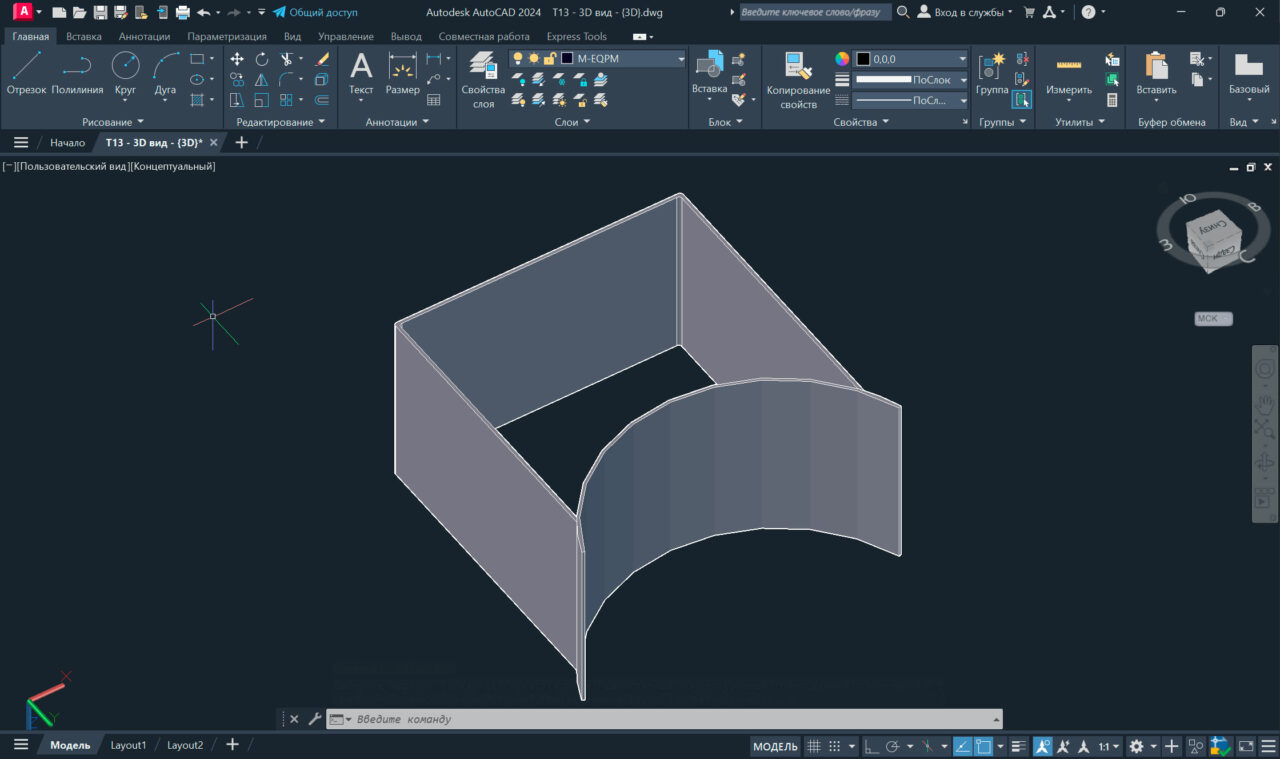Image resolution: width=1280 pixels, height=759 pixels.
Task: Click the Полилиния polyline tool
Action: [x=77, y=74]
